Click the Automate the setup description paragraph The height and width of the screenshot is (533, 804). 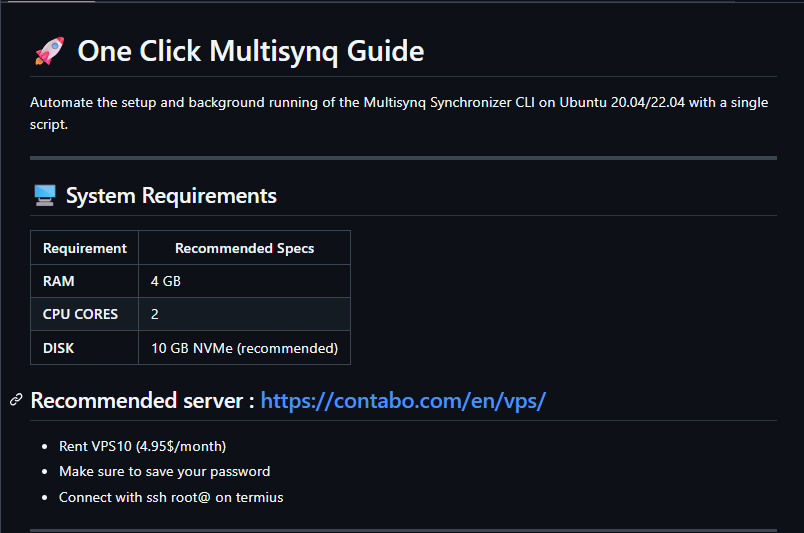point(399,113)
